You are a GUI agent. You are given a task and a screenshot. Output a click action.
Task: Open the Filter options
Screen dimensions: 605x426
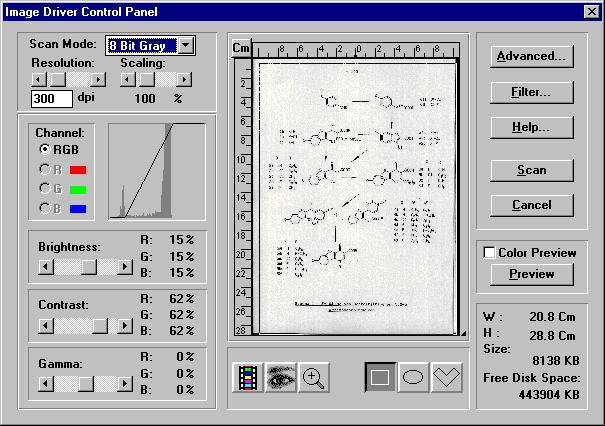click(x=531, y=93)
